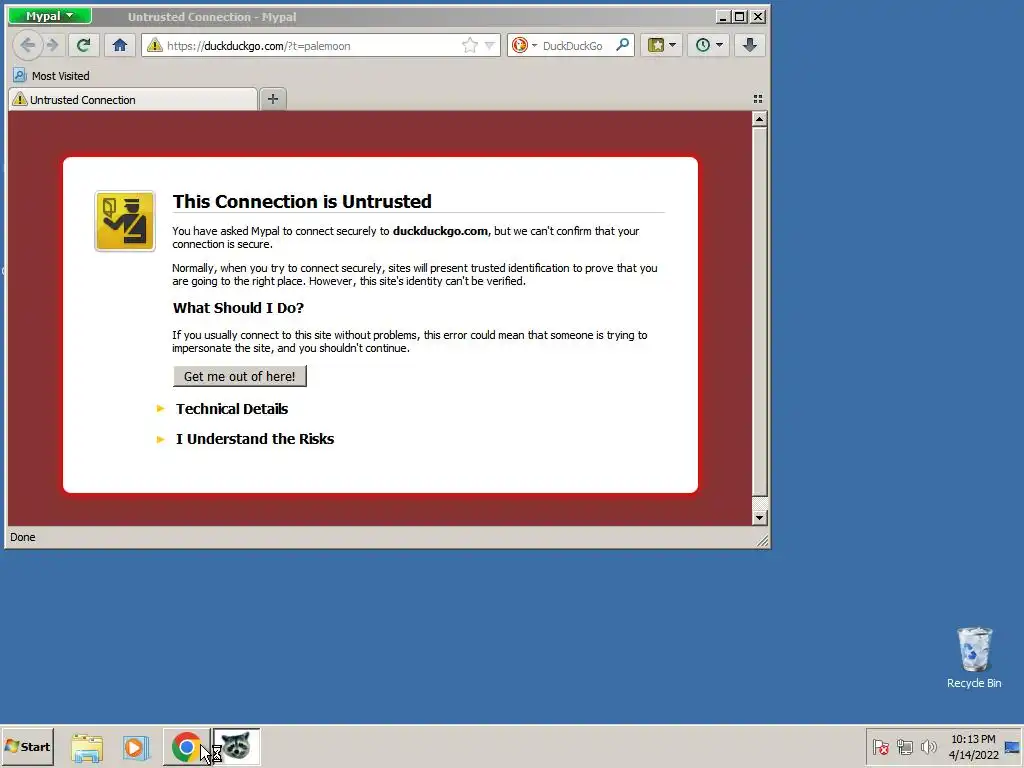Open the history clock button
Screen dimensions: 1024x768
coord(703,45)
